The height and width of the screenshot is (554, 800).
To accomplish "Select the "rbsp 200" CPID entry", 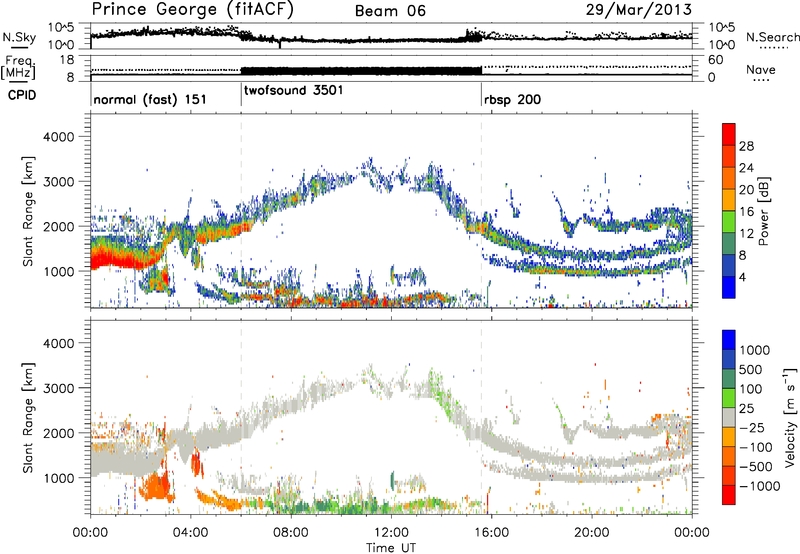I will click(x=512, y=99).
